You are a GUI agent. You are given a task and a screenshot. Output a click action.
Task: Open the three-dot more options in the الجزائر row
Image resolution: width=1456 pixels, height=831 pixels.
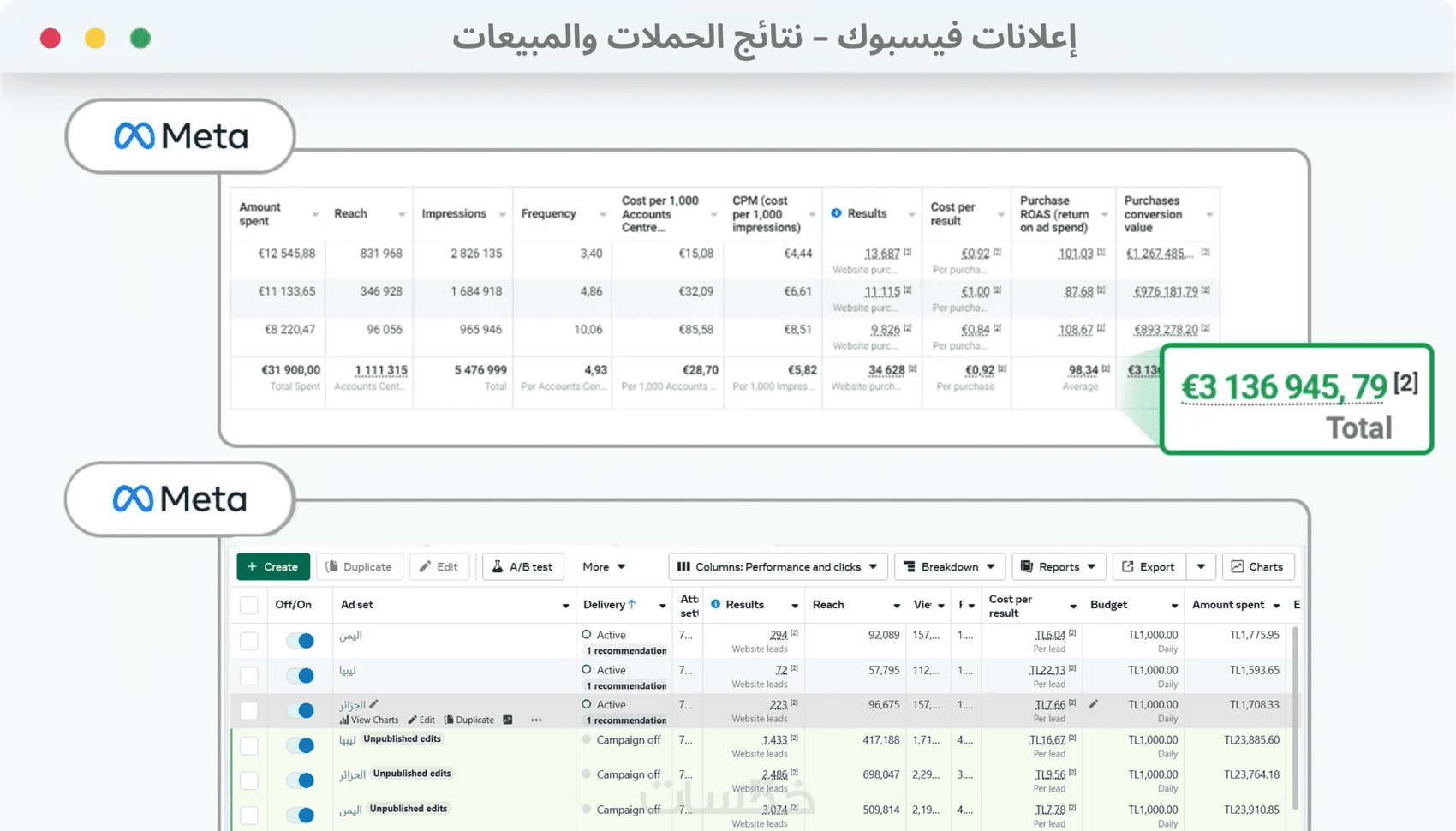(536, 720)
